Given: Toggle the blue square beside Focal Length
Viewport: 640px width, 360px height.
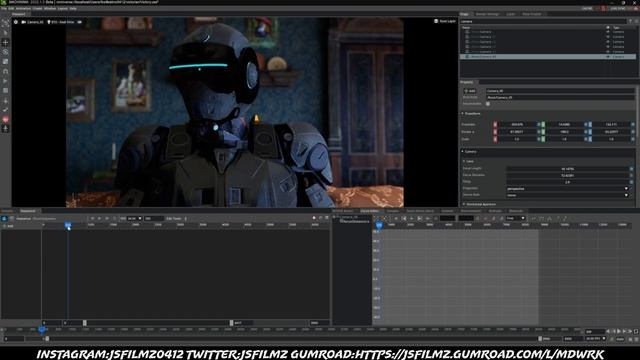Looking at the screenshot, I should point(631,169).
